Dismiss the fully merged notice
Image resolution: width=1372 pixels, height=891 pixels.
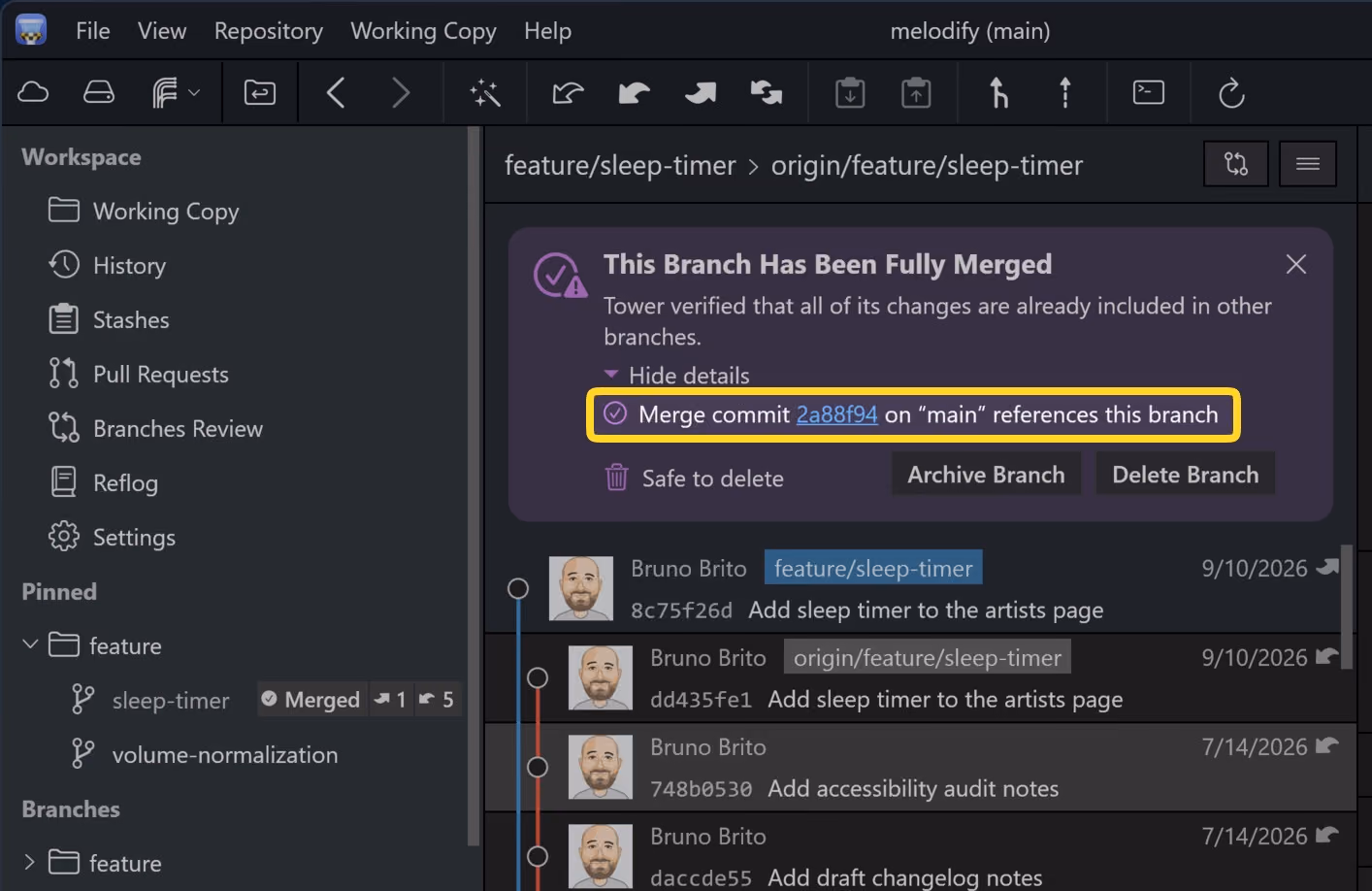[1296, 264]
